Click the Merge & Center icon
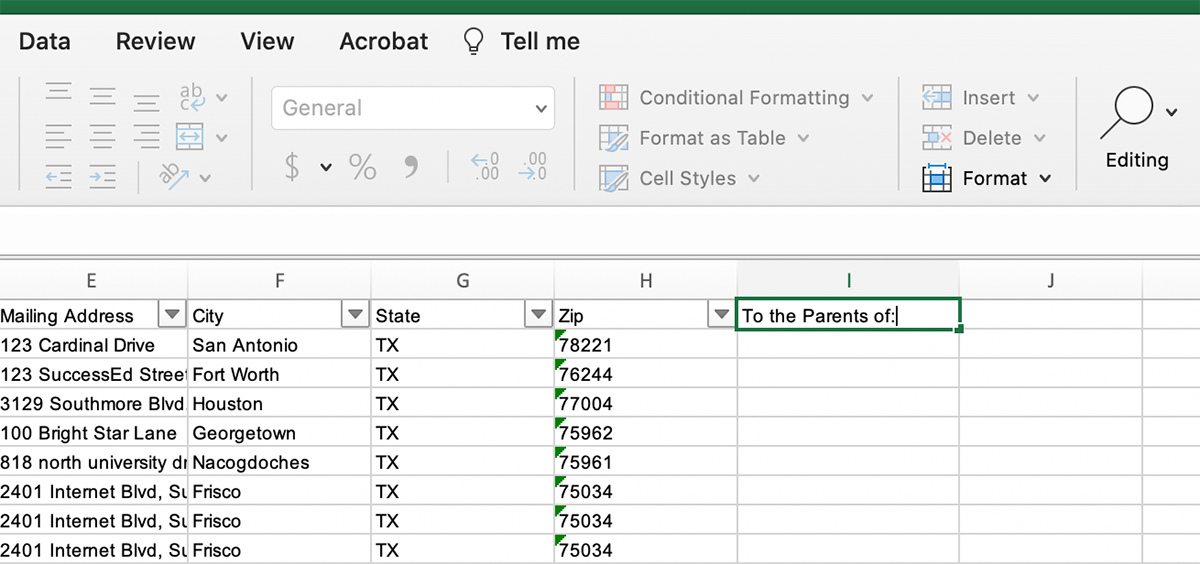The height and width of the screenshot is (564, 1200). click(190, 136)
